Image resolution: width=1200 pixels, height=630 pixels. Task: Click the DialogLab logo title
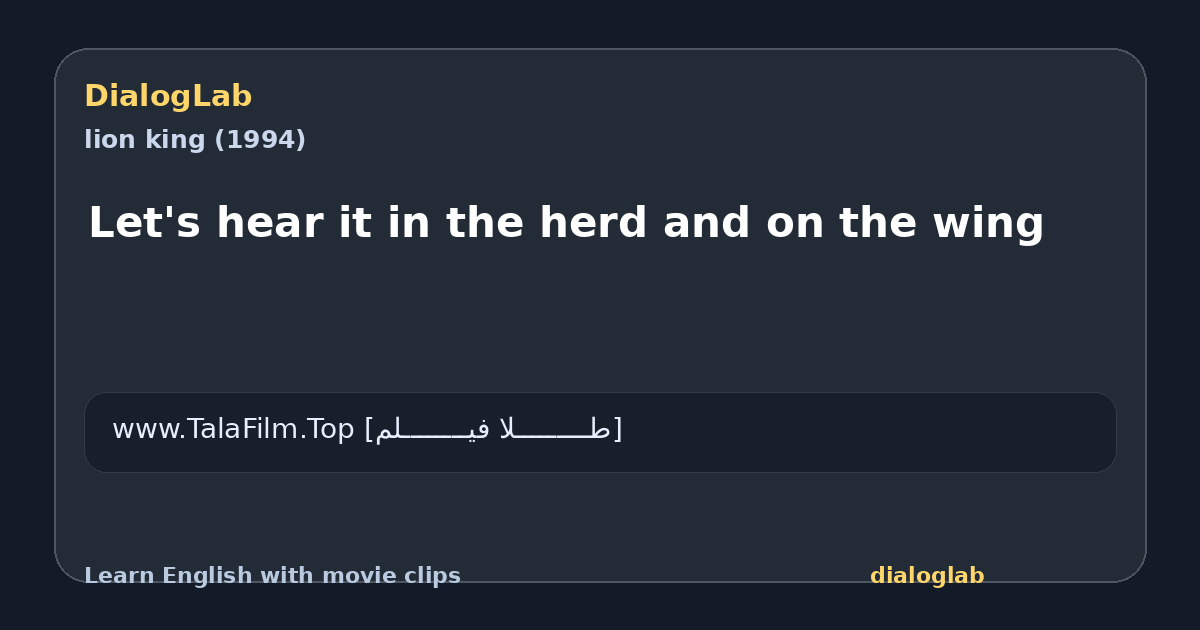[168, 96]
